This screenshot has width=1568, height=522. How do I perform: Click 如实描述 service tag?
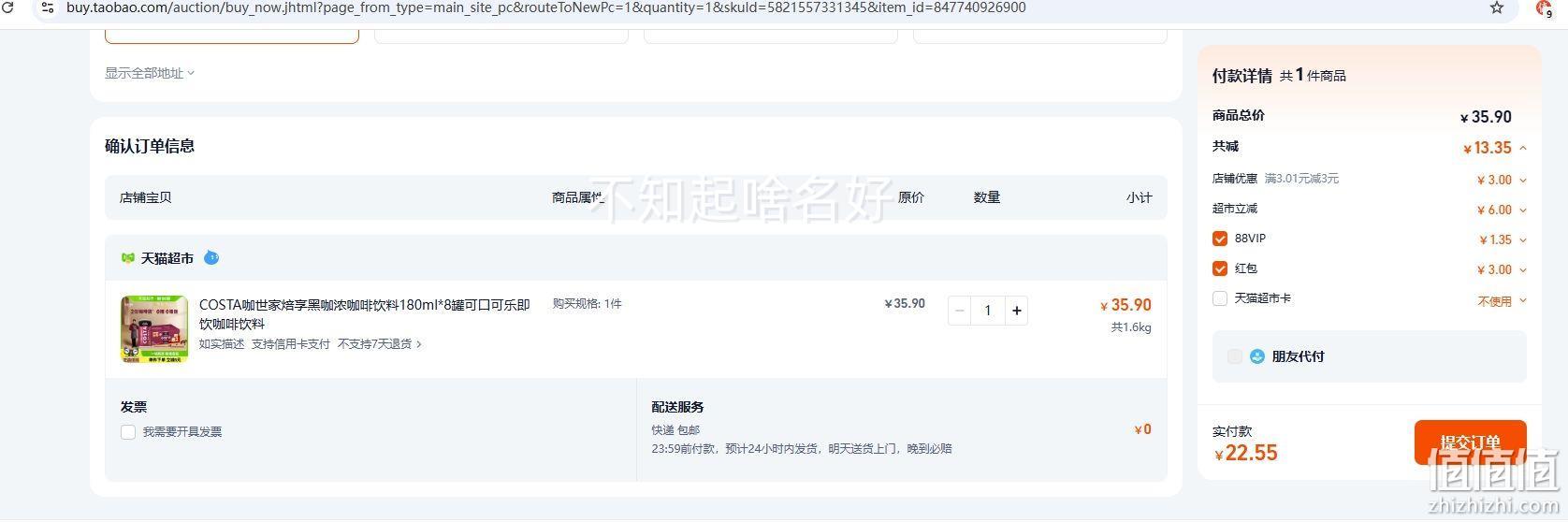point(222,344)
